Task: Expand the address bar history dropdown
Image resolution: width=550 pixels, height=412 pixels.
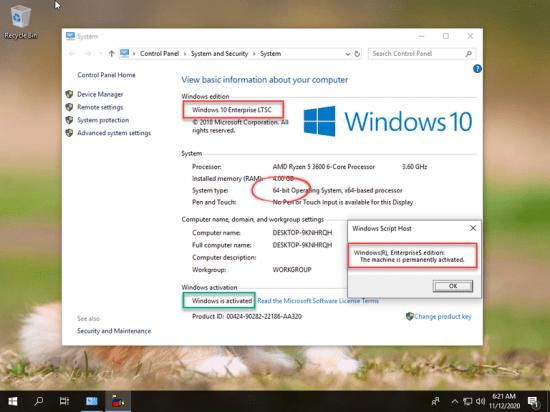Action: point(348,54)
